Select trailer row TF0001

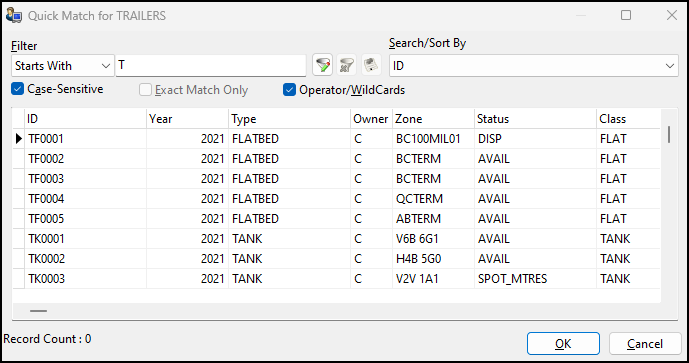coord(336,139)
